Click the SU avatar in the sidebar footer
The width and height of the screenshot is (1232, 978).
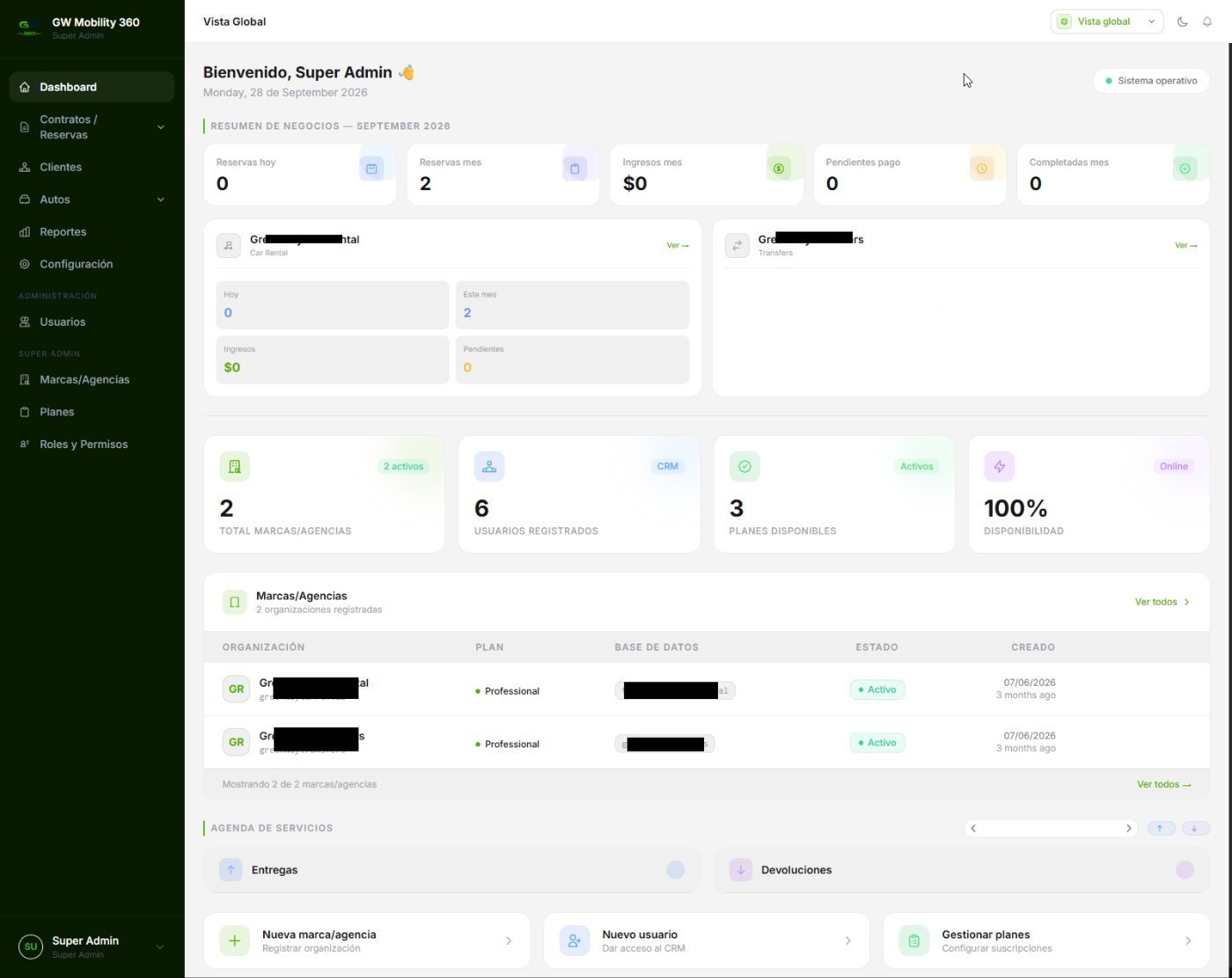31,947
